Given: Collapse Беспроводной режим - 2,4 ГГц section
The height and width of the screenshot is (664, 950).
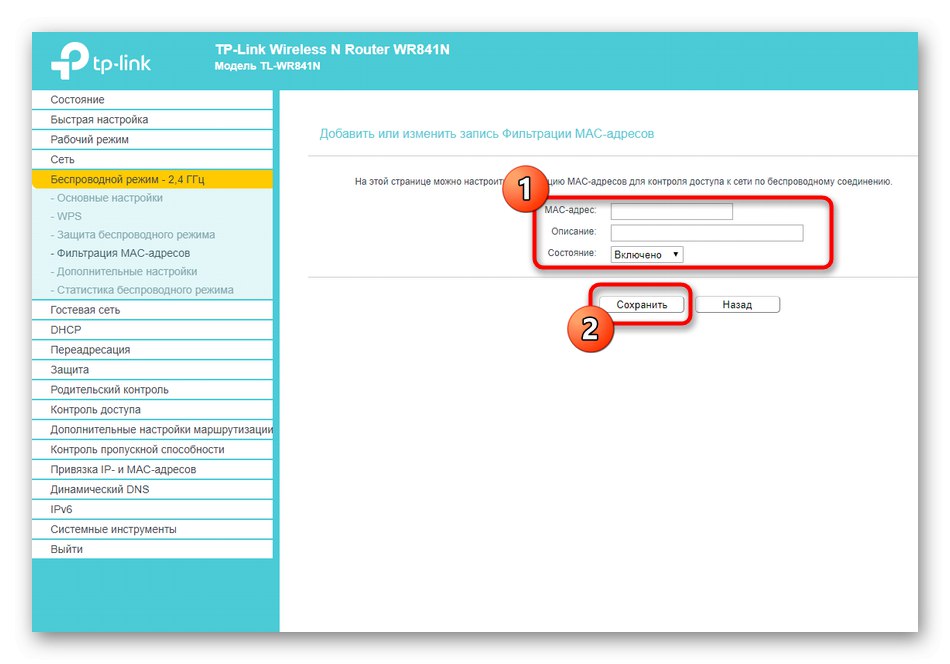Looking at the screenshot, I should coord(152,179).
